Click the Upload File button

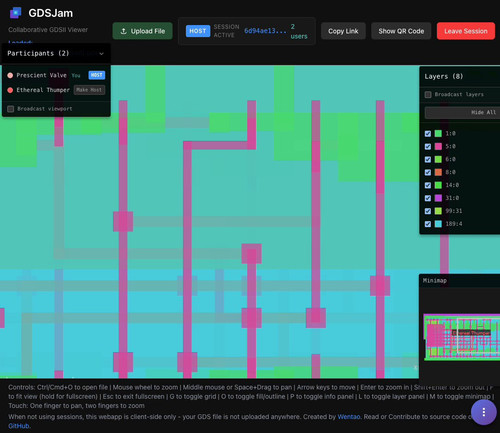pyautogui.click(x=142, y=31)
